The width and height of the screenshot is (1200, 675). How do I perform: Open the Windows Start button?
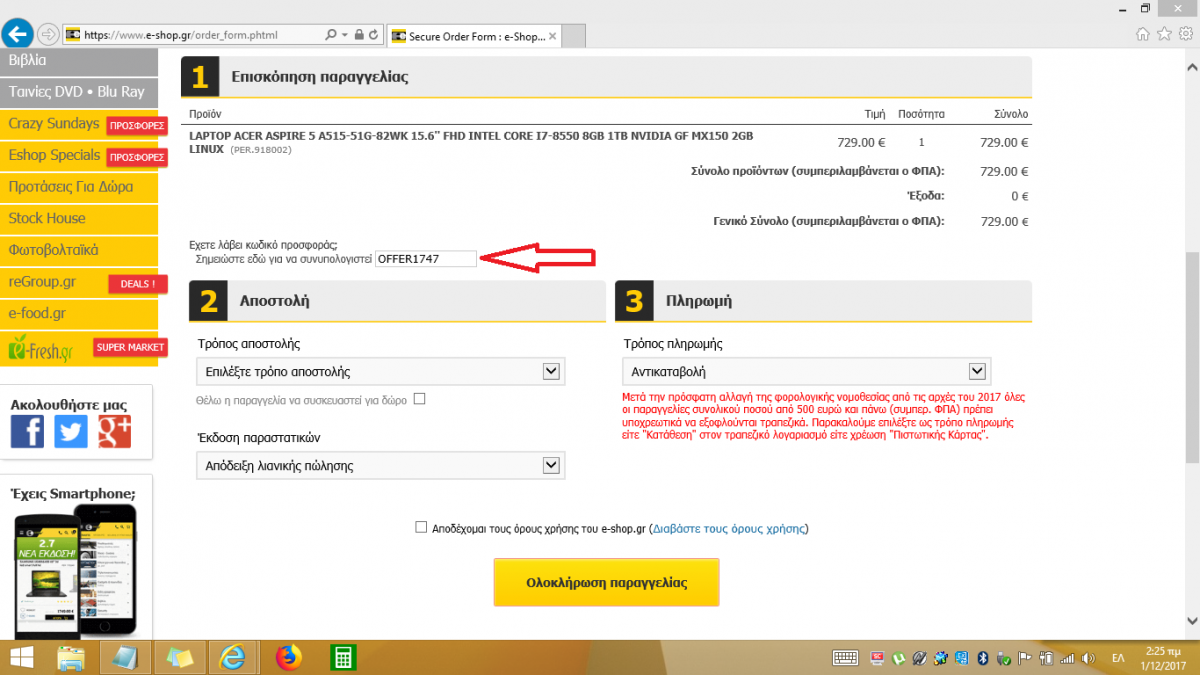20,657
